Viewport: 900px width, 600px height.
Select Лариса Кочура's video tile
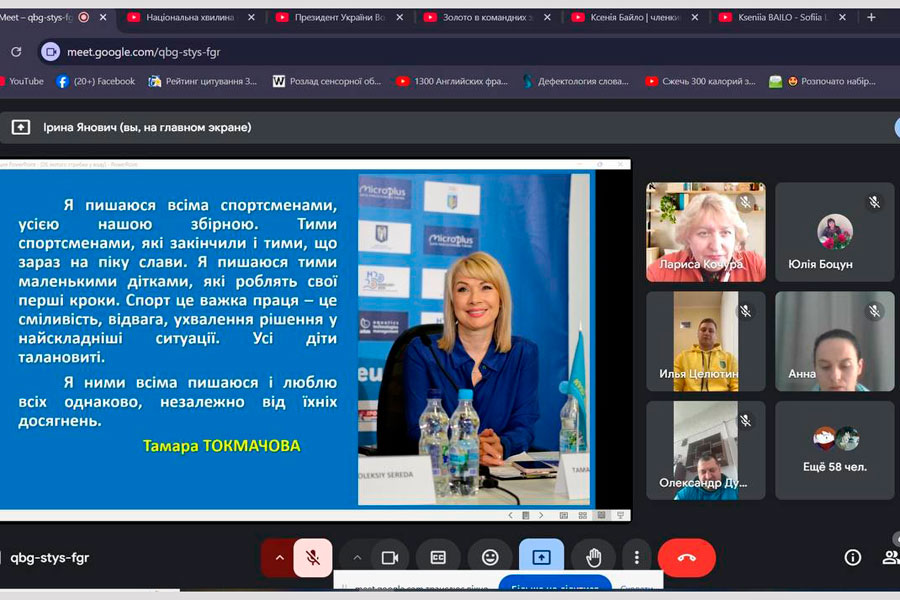tap(705, 231)
